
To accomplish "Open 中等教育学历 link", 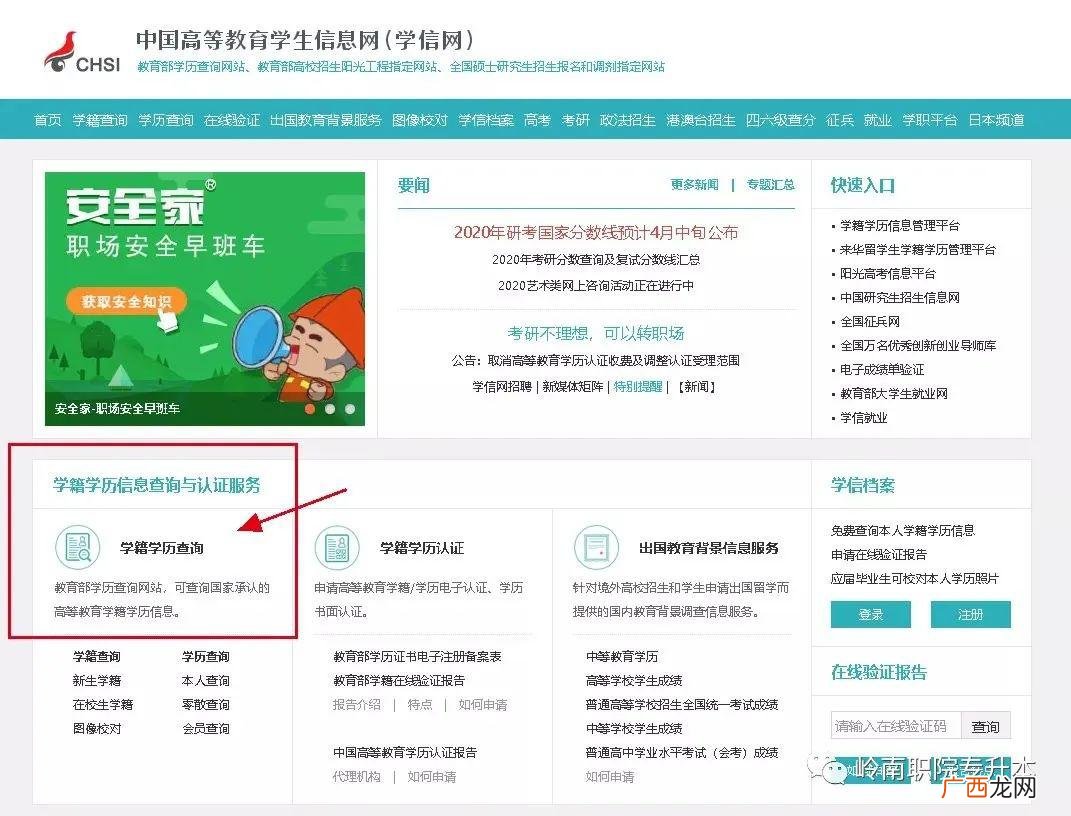I will [x=622, y=657].
